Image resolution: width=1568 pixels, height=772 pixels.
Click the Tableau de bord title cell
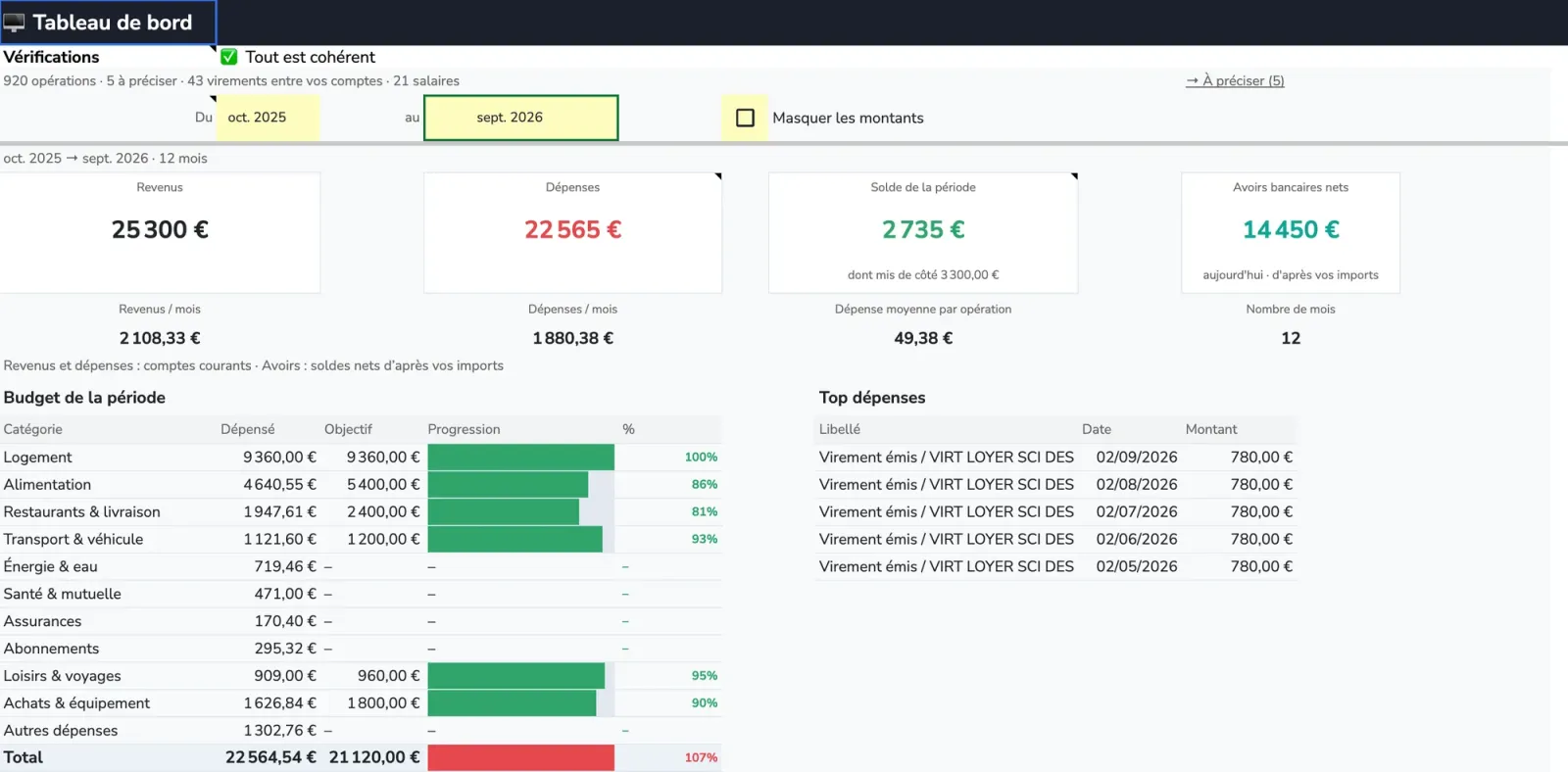pyautogui.click(x=108, y=23)
